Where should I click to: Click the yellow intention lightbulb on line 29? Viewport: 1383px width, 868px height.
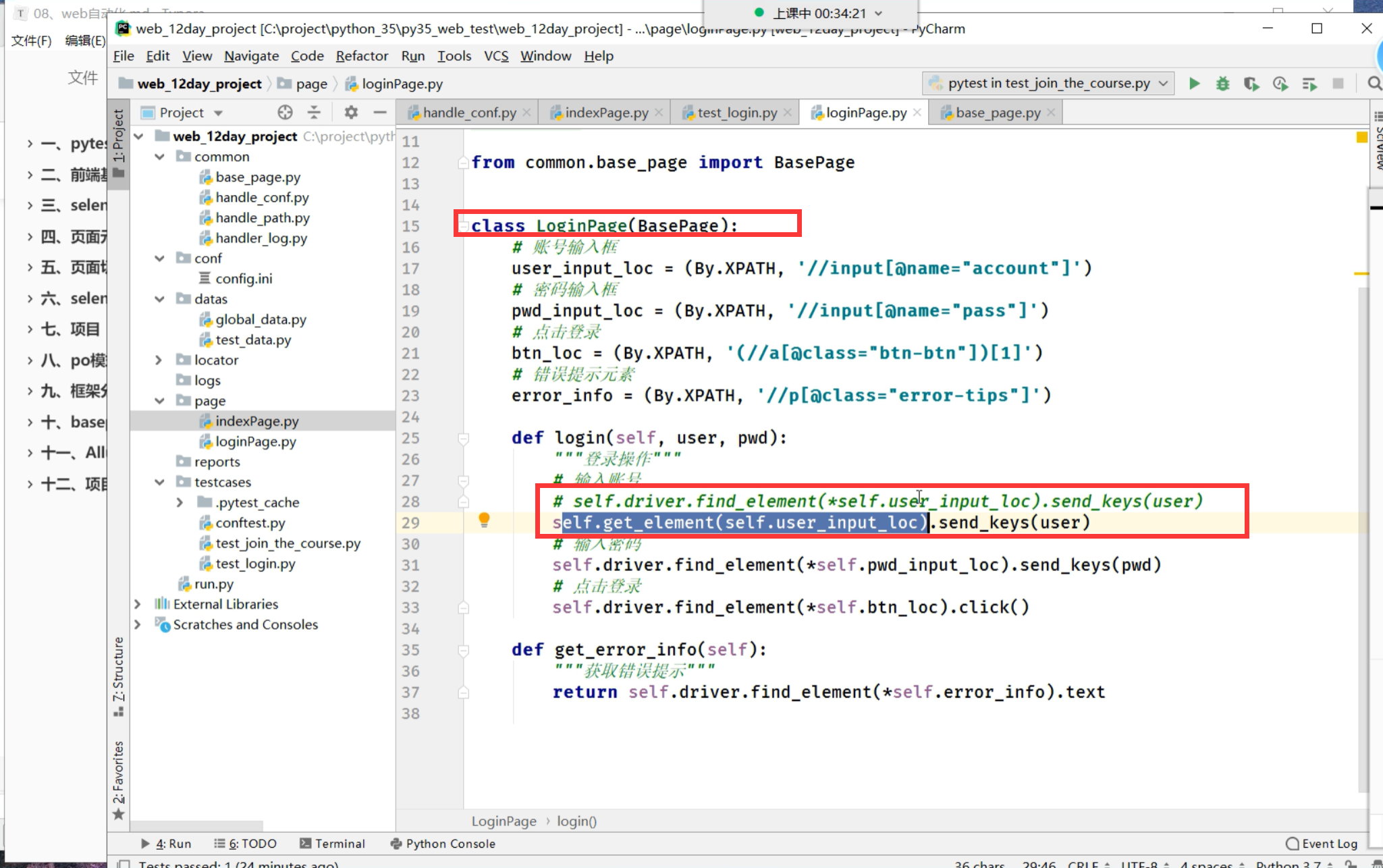(484, 520)
